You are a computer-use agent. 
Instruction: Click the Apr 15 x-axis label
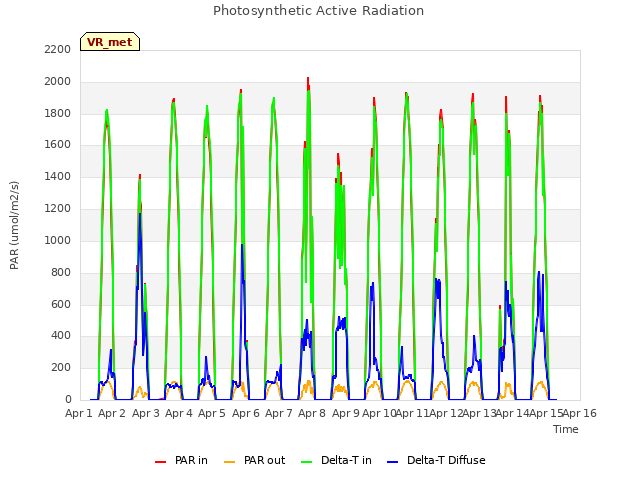click(x=546, y=413)
